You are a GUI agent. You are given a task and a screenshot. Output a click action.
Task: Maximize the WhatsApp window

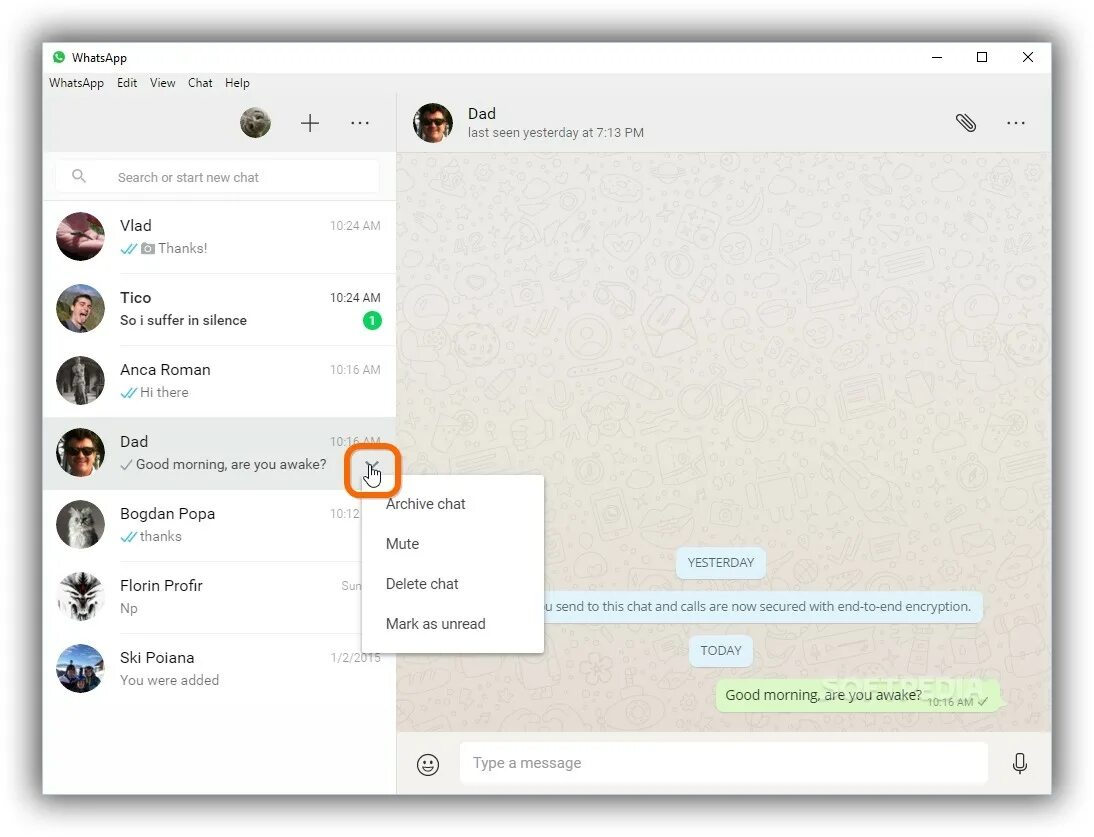[982, 57]
